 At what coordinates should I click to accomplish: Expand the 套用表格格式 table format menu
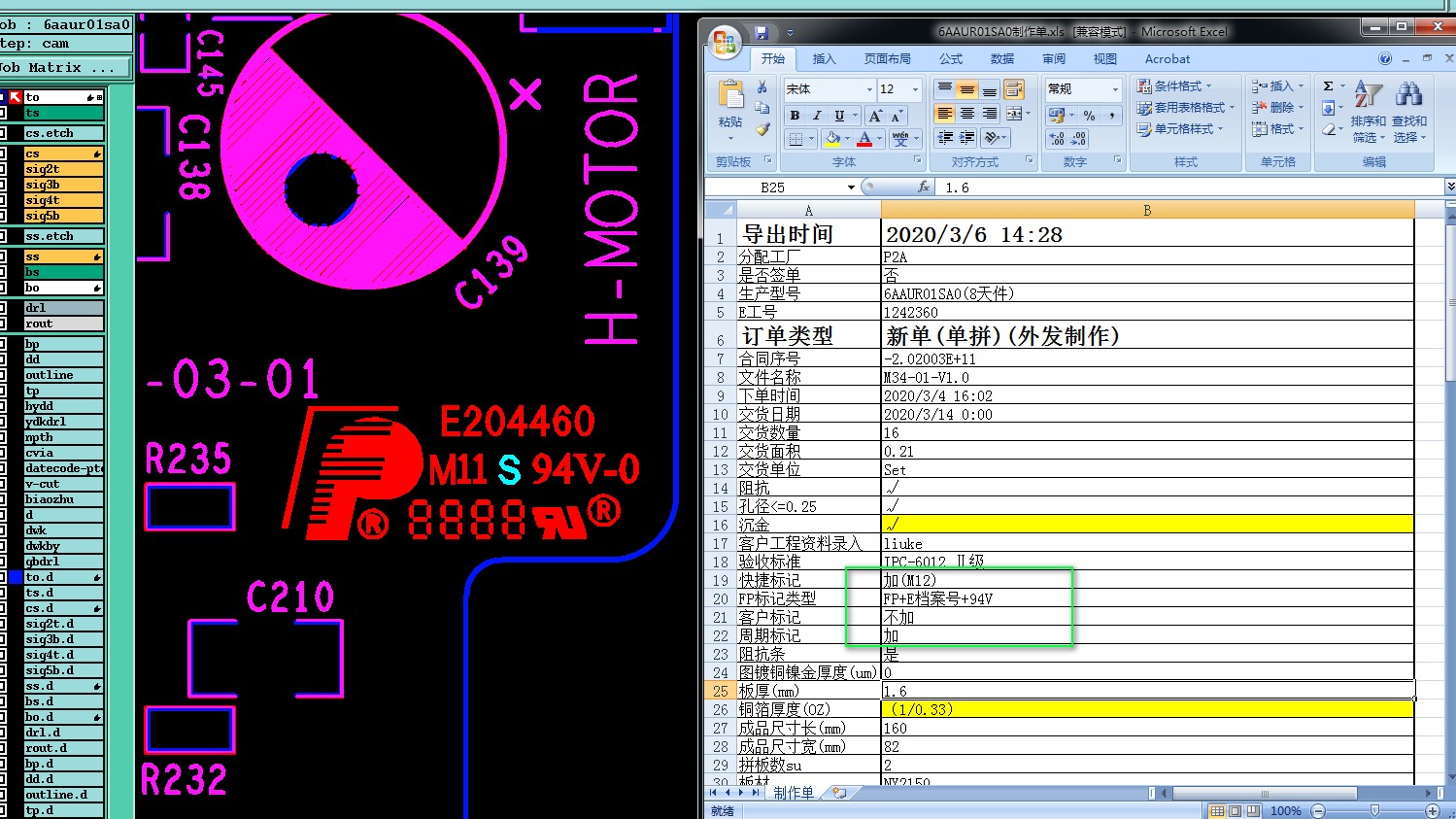1186,108
